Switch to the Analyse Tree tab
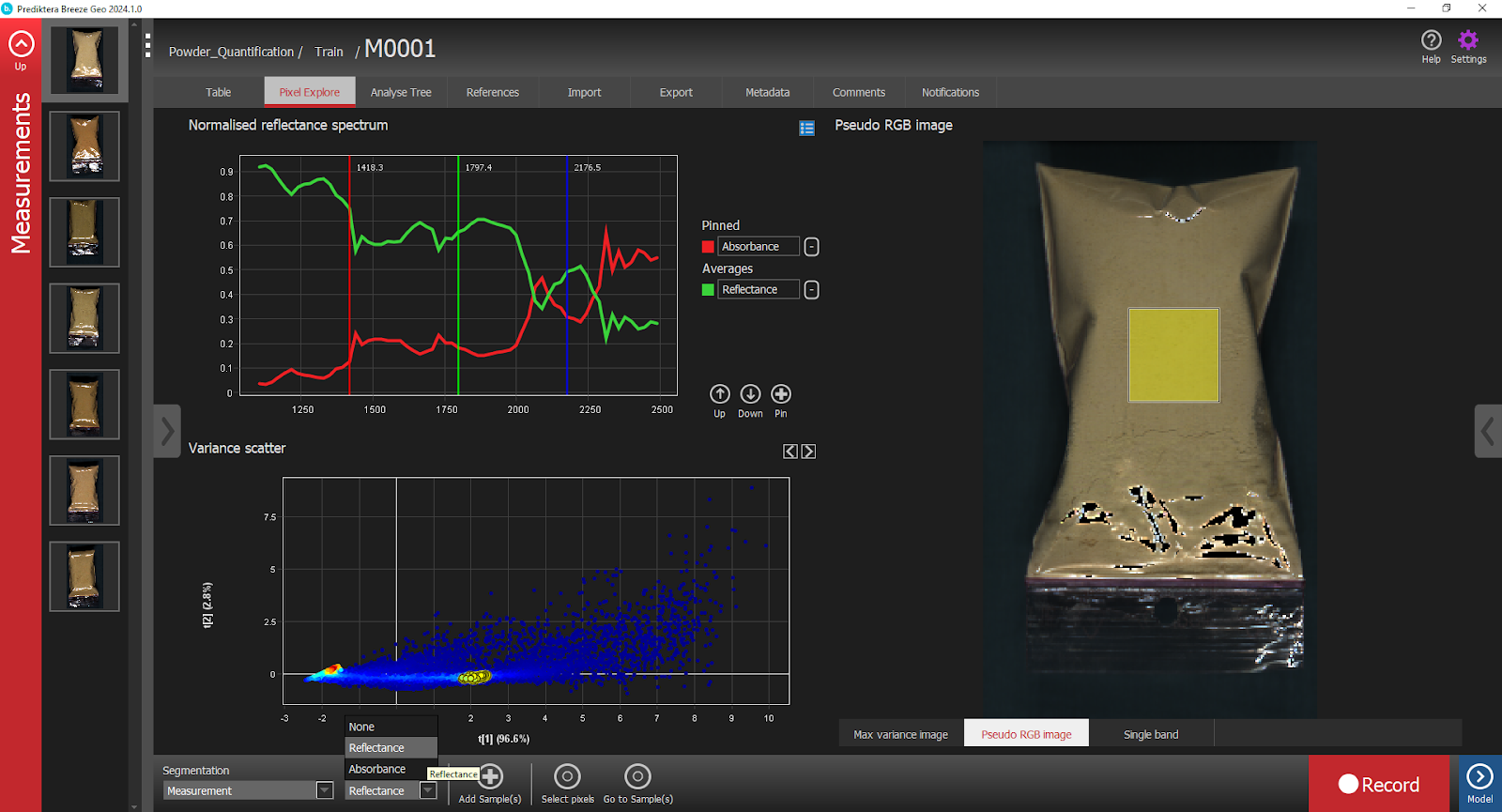Screen dimensions: 1502x812 pyautogui.click(x=401, y=92)
